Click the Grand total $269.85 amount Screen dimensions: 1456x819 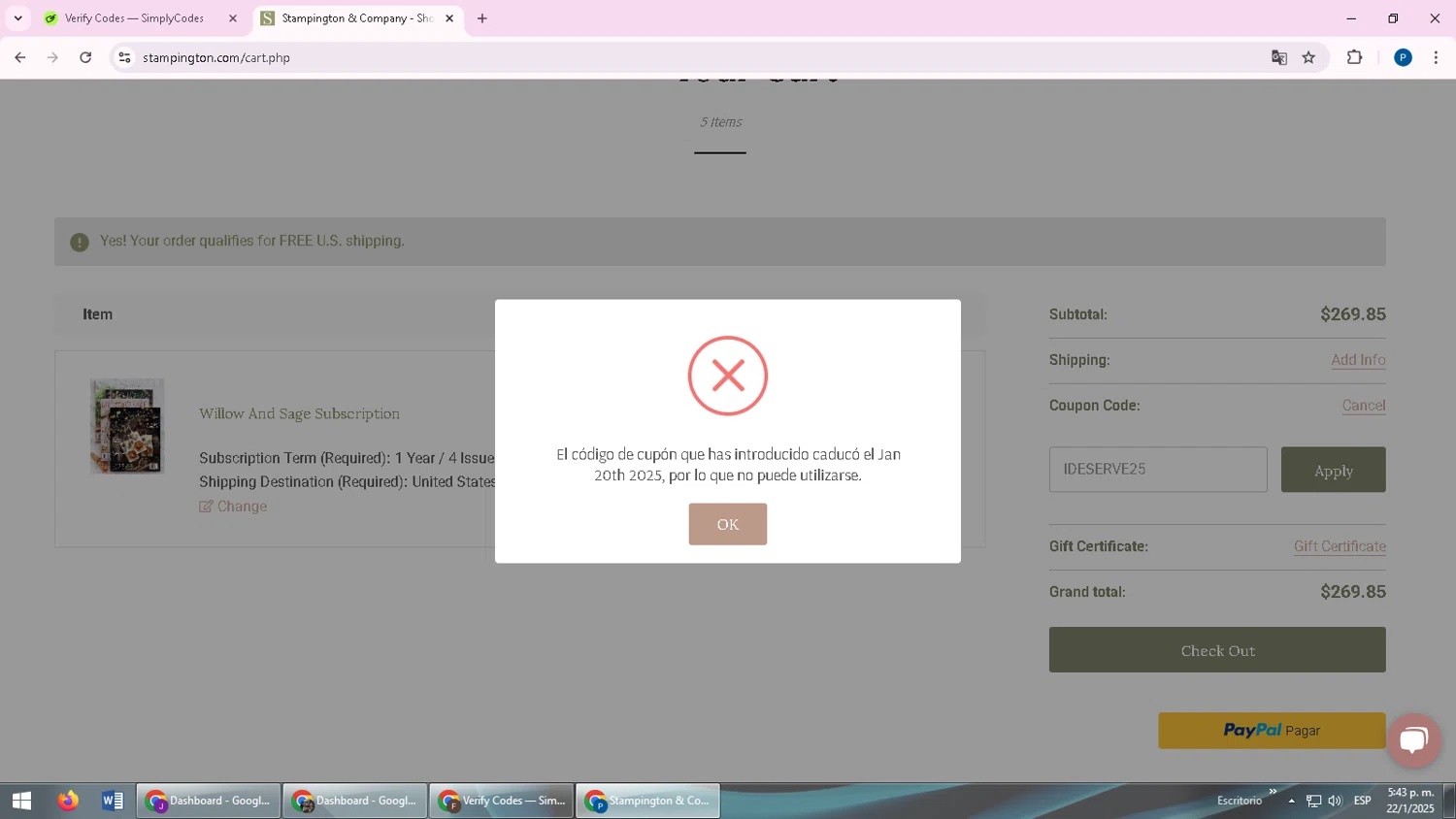[1353, 592]
